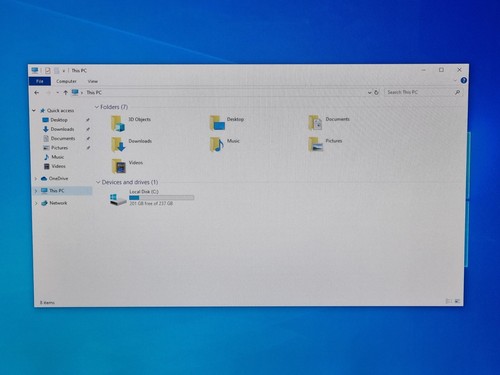Open the Documents folder in main pane
The image size is (500, 375).
(329, 123)
